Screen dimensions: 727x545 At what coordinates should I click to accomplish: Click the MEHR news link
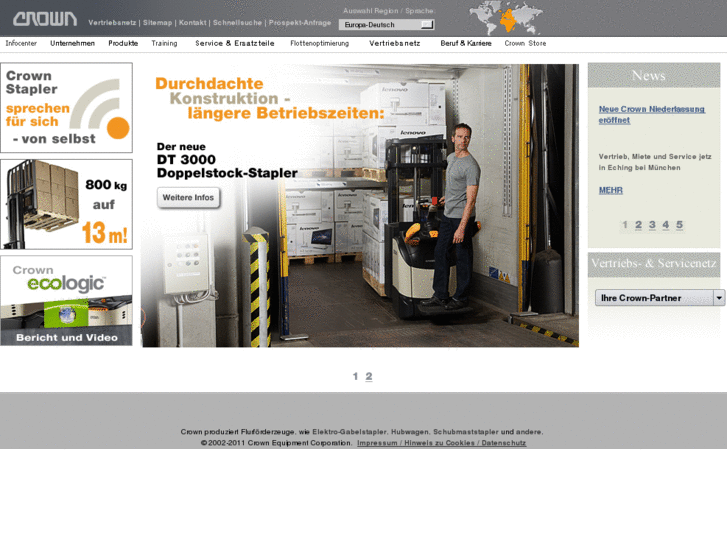(611, 190)
